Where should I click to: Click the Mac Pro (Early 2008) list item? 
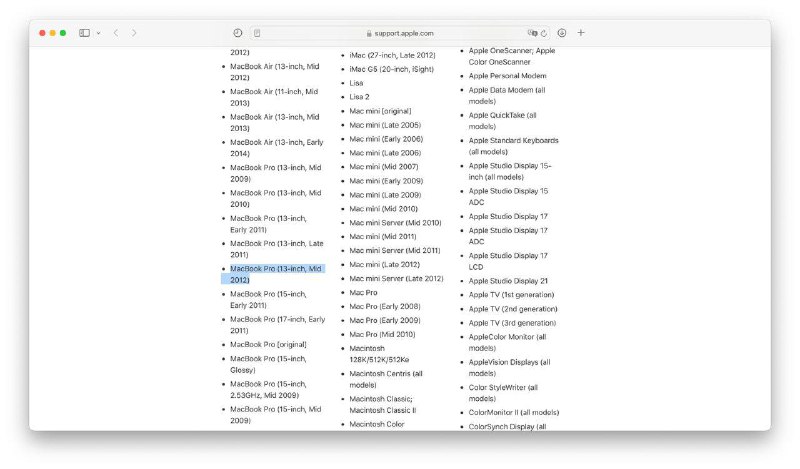385,306
